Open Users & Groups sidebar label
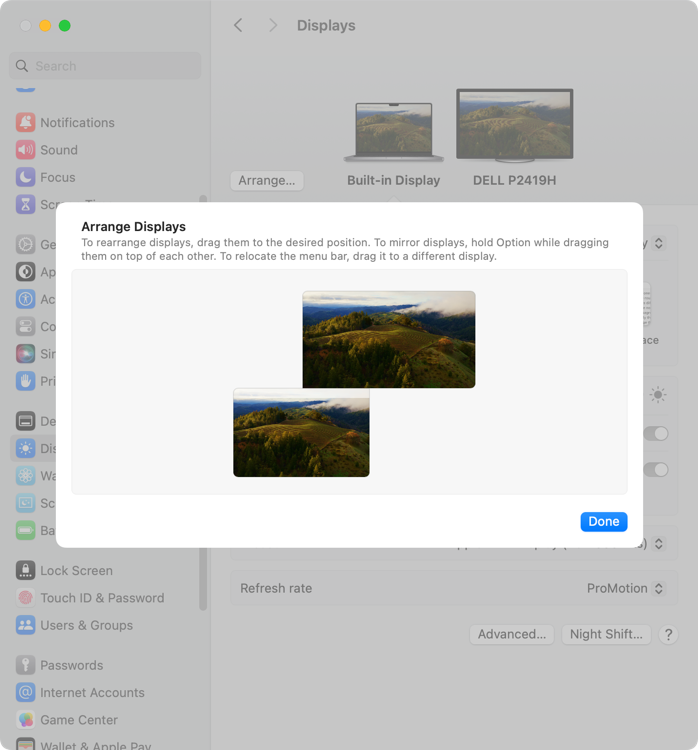This screenshot has height=750, width=698. (x=87, y=625)
